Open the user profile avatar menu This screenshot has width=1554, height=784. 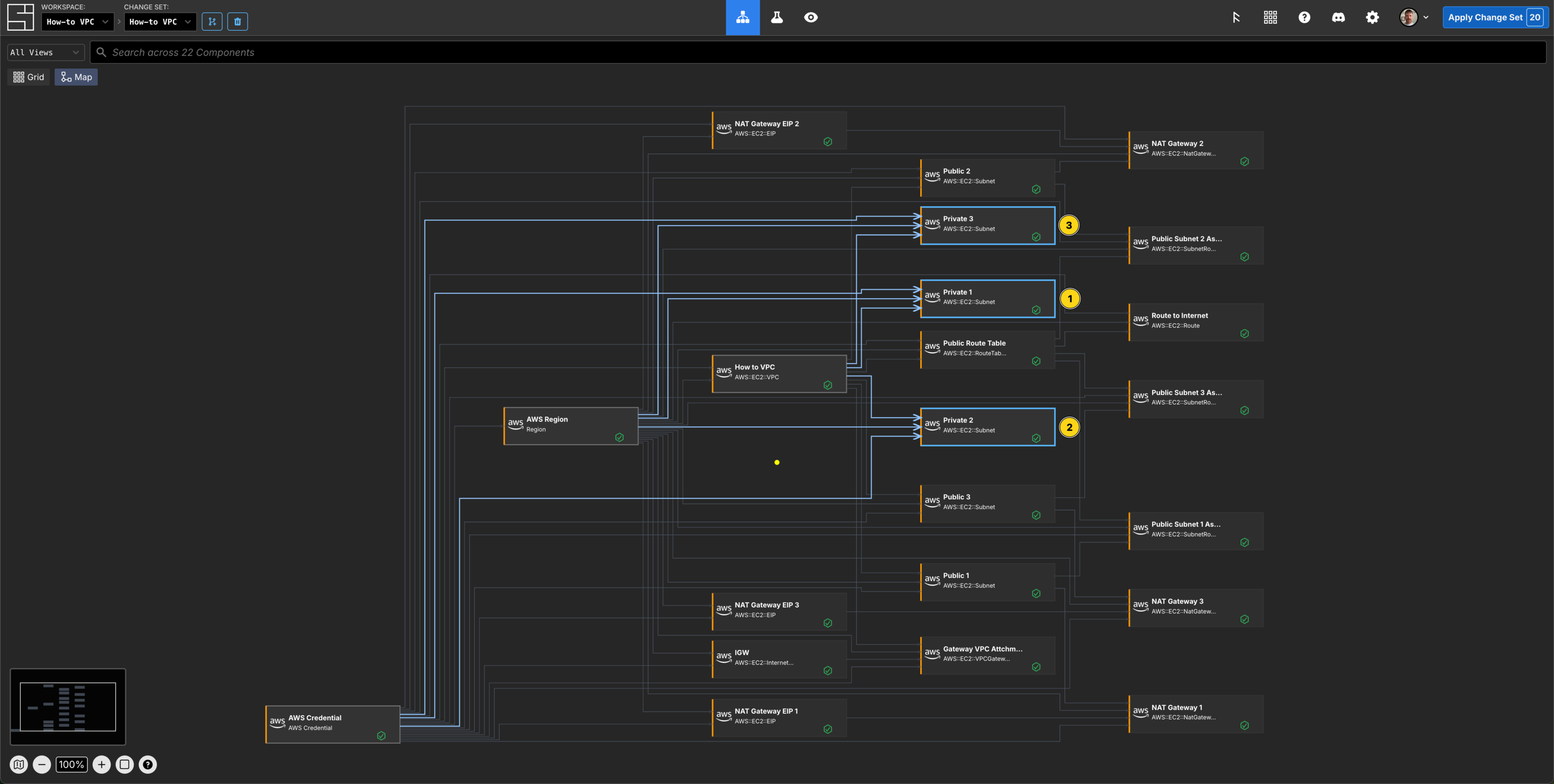tap(1413, 17)
